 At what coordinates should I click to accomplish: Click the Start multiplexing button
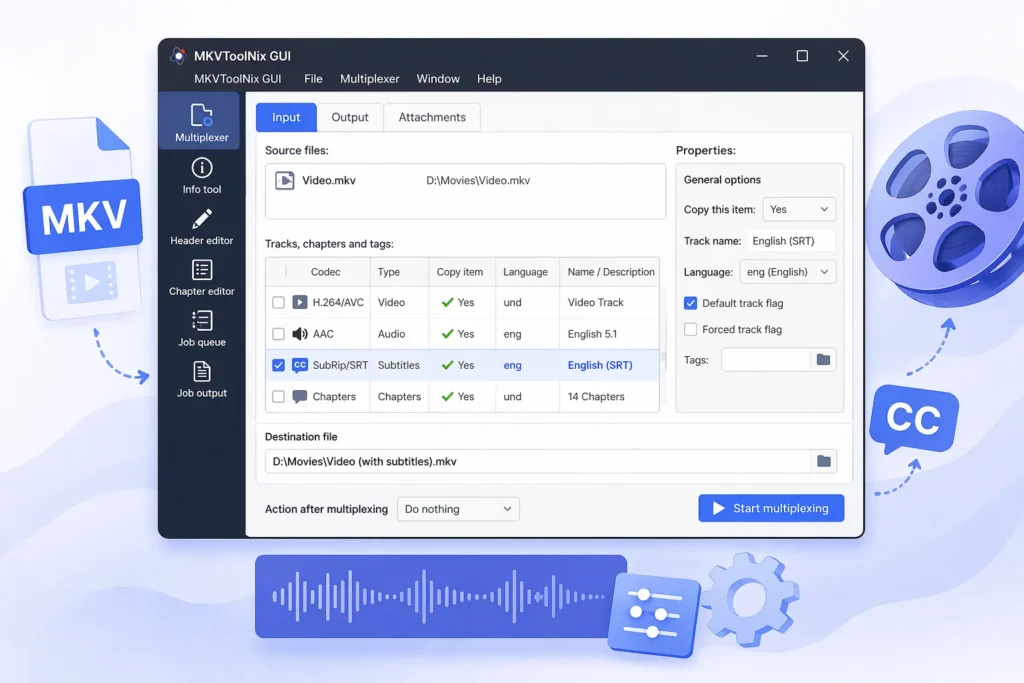tap(771, 508)
